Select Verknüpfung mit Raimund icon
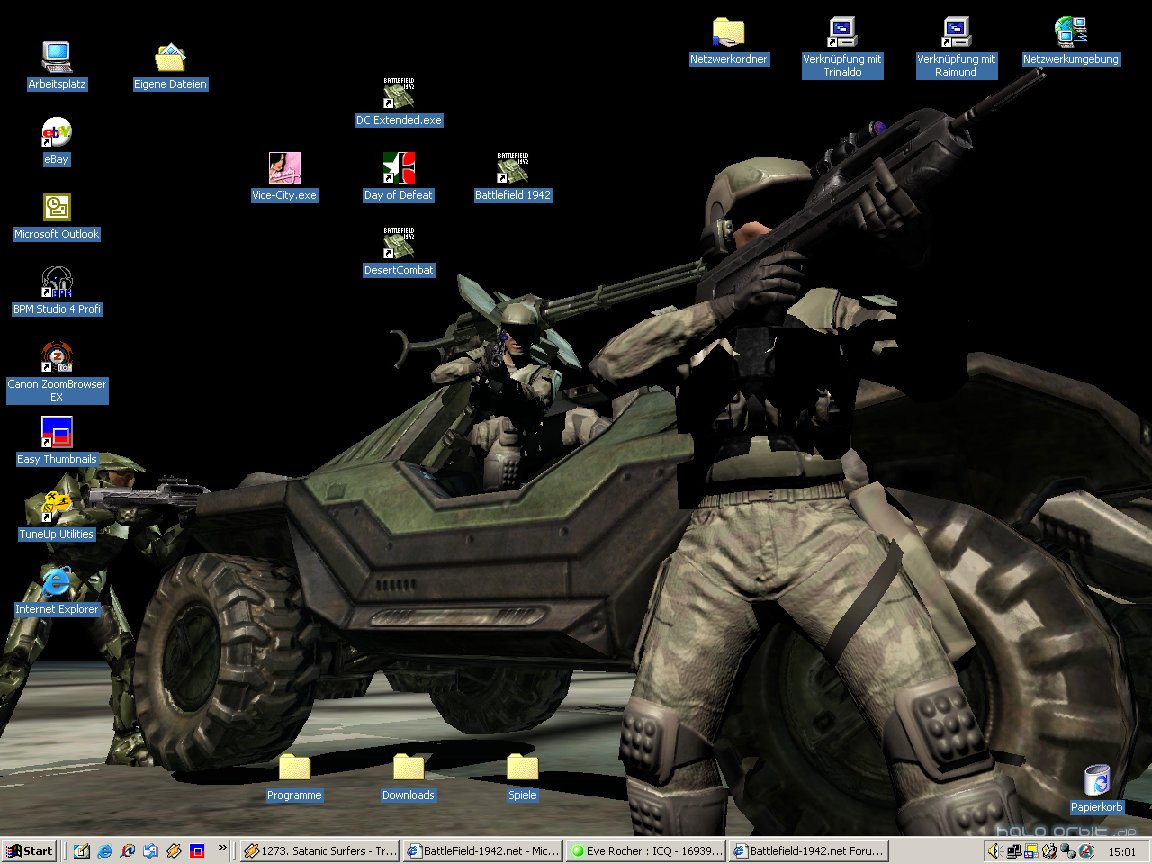Viewport: 1152px width, 864px height. [x=956, y=47]
